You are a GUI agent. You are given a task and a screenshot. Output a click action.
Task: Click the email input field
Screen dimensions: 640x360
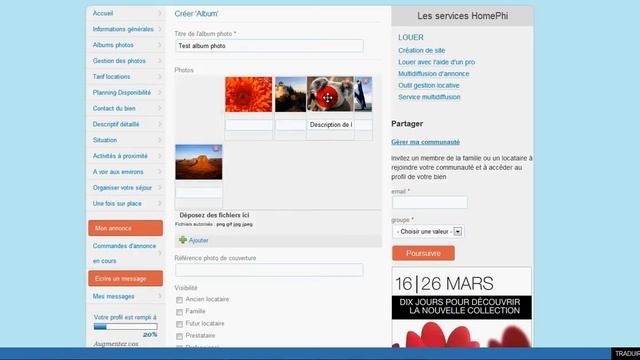point(430,202)
